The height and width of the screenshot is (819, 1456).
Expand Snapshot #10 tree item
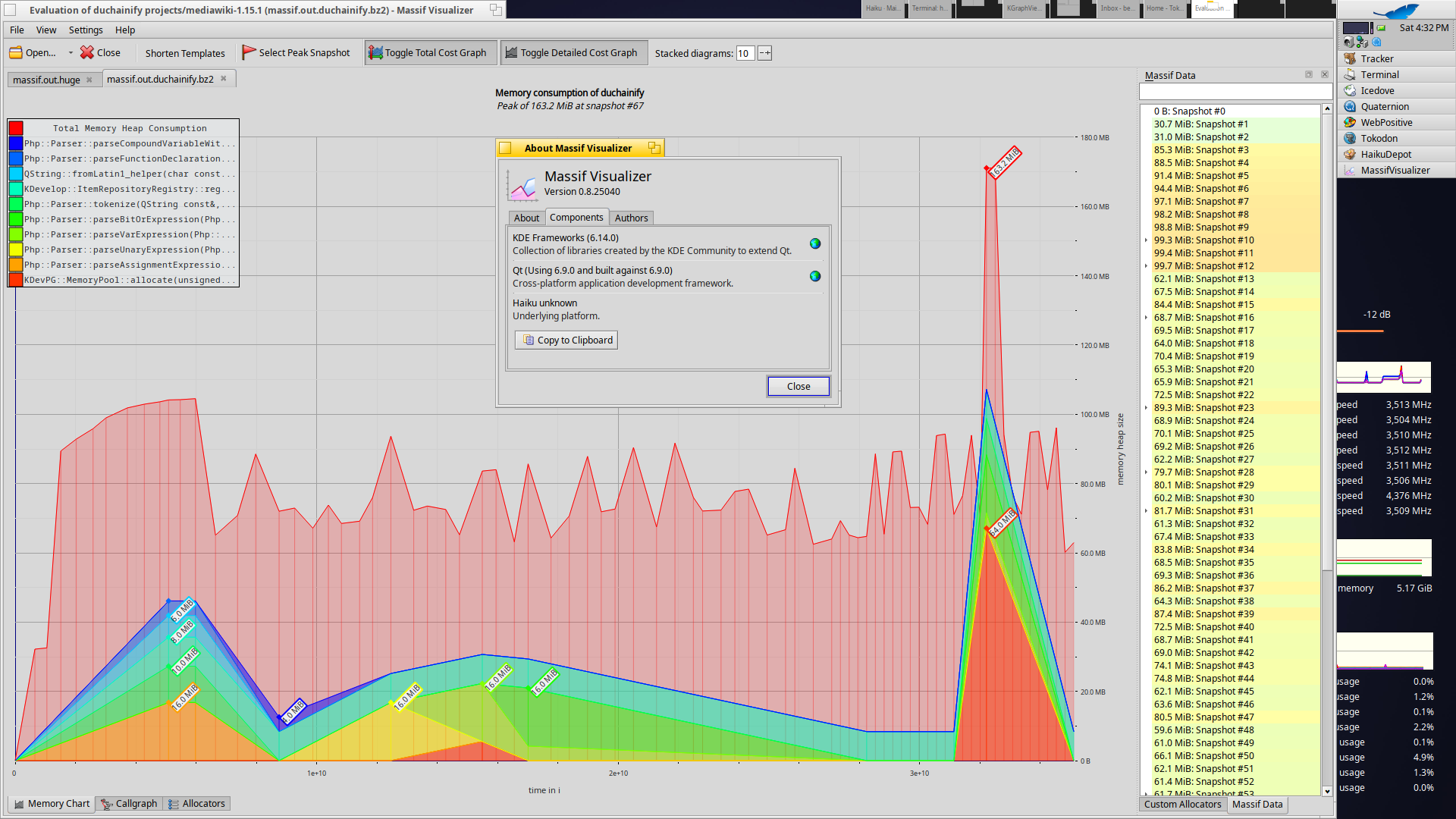(x=1146, y=240)
